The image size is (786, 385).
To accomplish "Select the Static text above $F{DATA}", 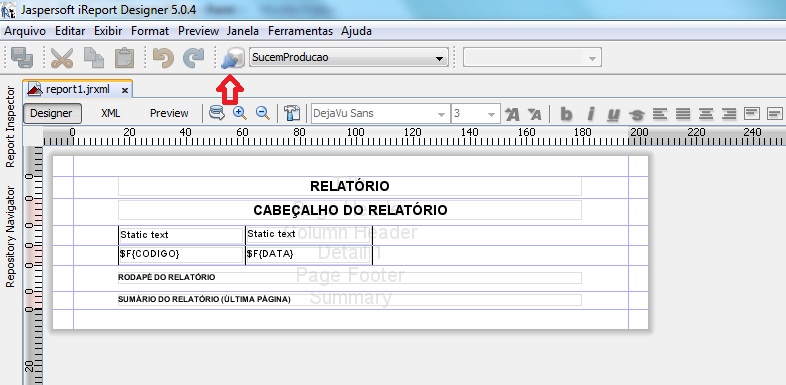I will (308, 235).
